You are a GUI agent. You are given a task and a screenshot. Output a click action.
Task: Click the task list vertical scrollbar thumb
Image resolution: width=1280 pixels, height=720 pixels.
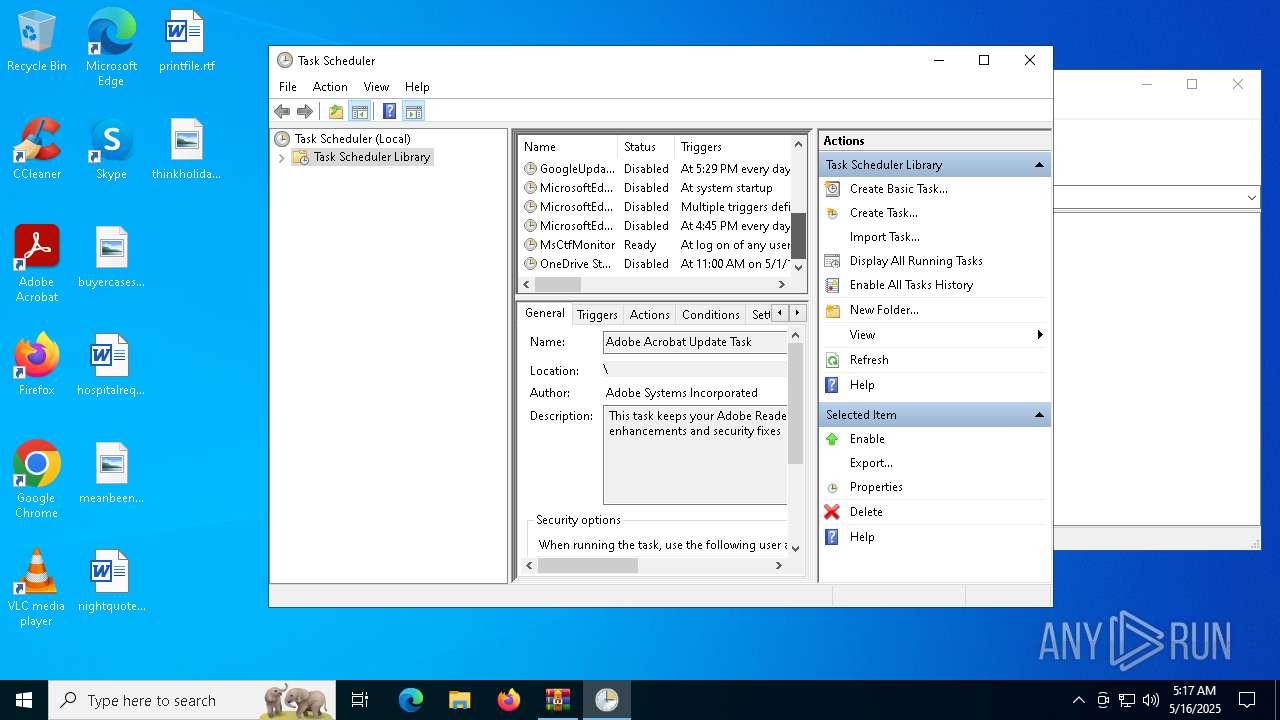click(798, 236)
